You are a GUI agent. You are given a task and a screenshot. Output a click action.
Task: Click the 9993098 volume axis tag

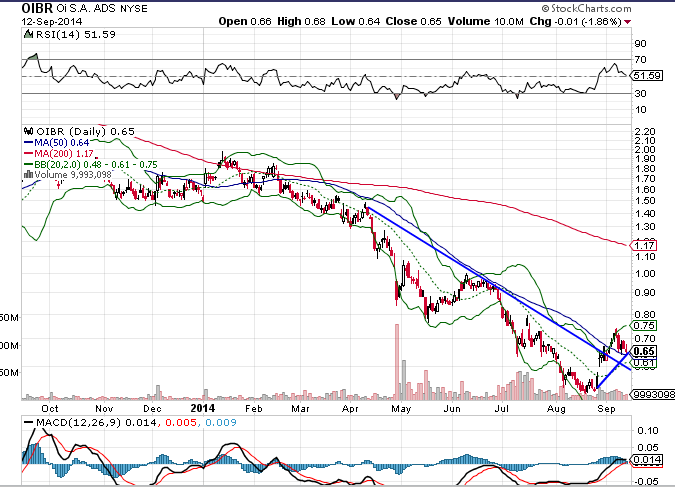point(653,394)
